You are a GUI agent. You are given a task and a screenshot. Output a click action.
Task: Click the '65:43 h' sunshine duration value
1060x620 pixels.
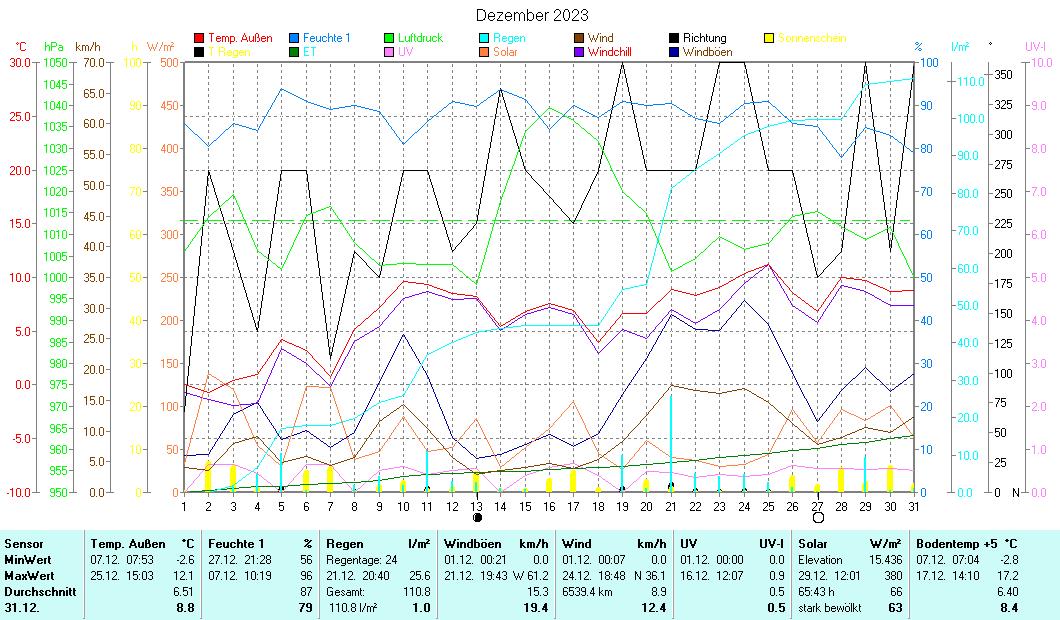click(x=817, y=592)
